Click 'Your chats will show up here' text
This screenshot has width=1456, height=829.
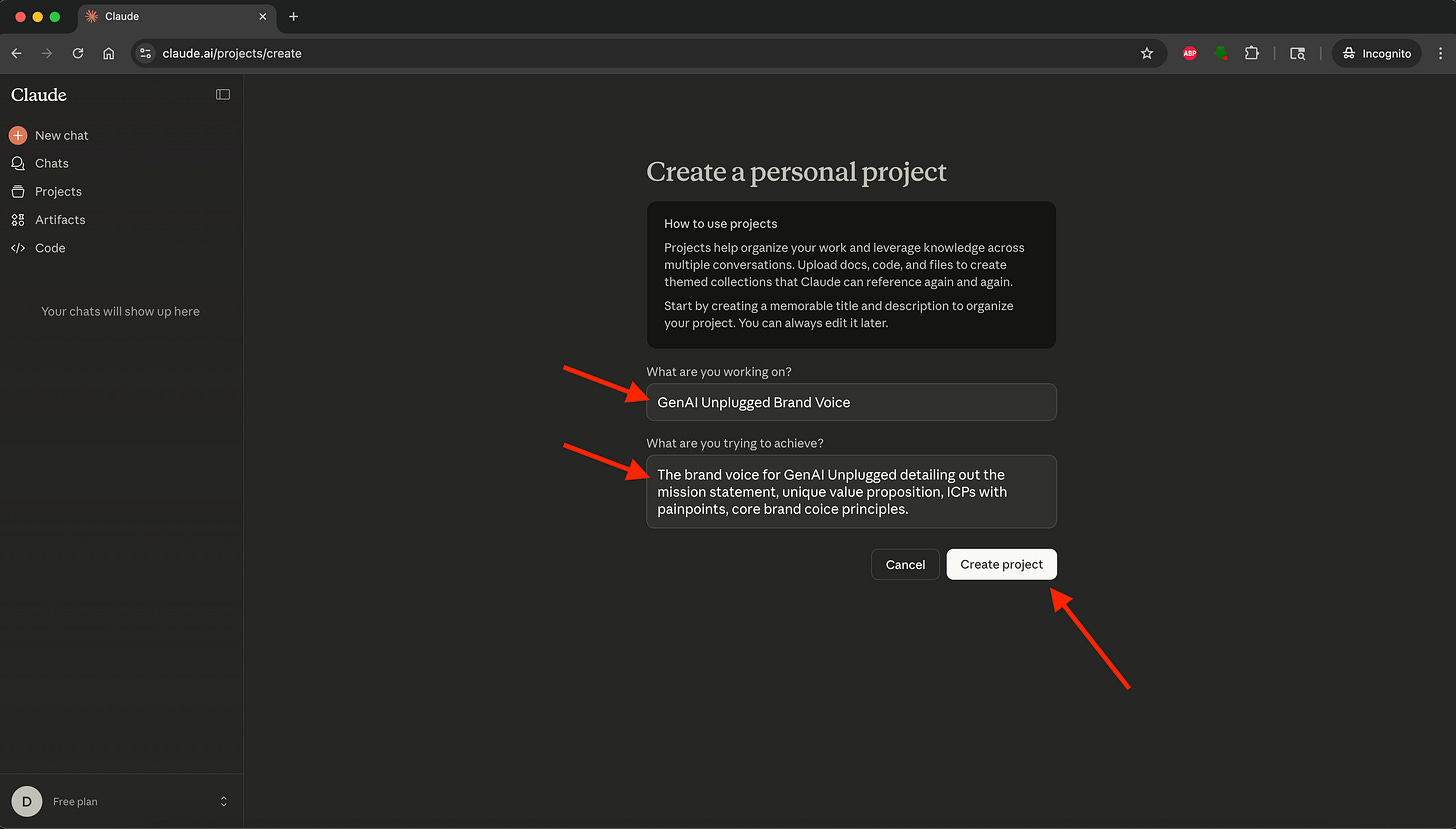pos(121,311)
